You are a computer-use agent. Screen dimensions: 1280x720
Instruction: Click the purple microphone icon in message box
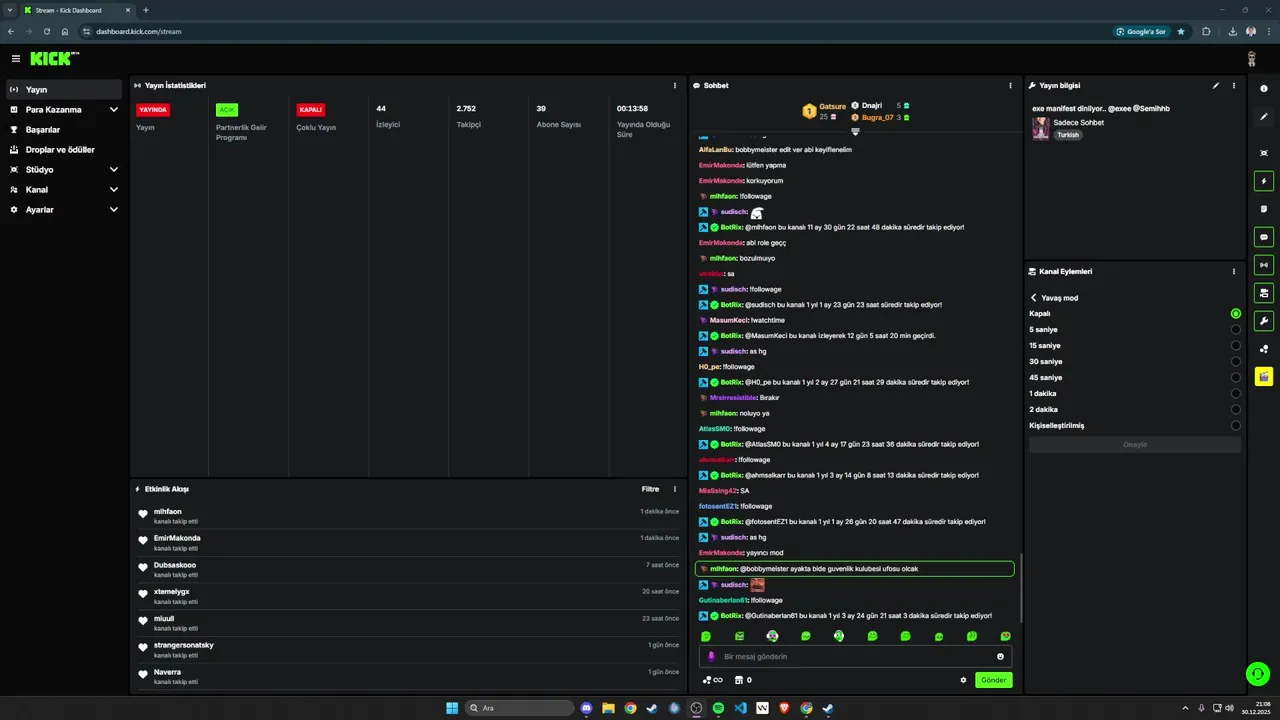(x=712, y=657)
